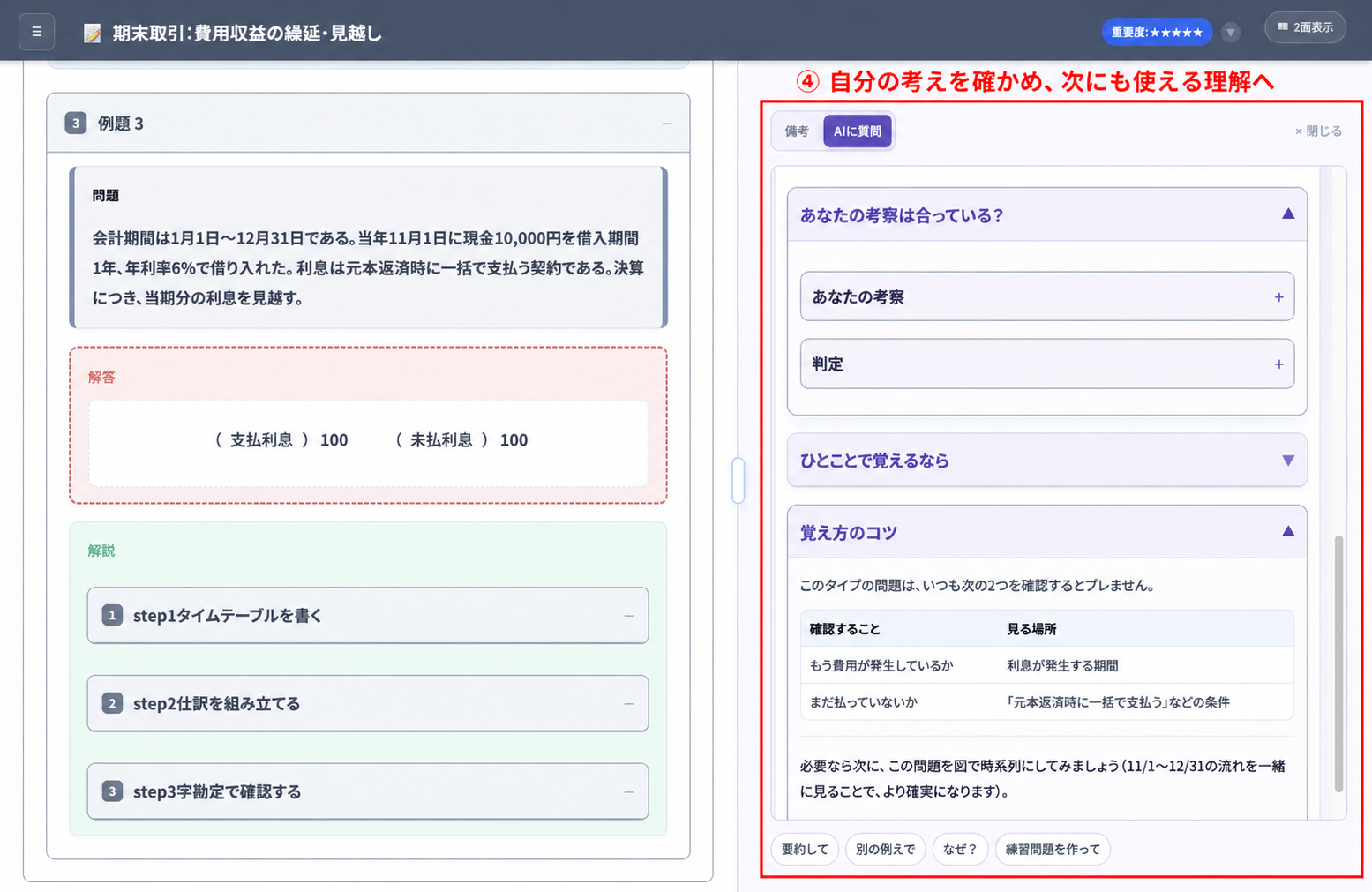
Task: Click the number 3 badge of 例題 3
Action: (76, 124)
